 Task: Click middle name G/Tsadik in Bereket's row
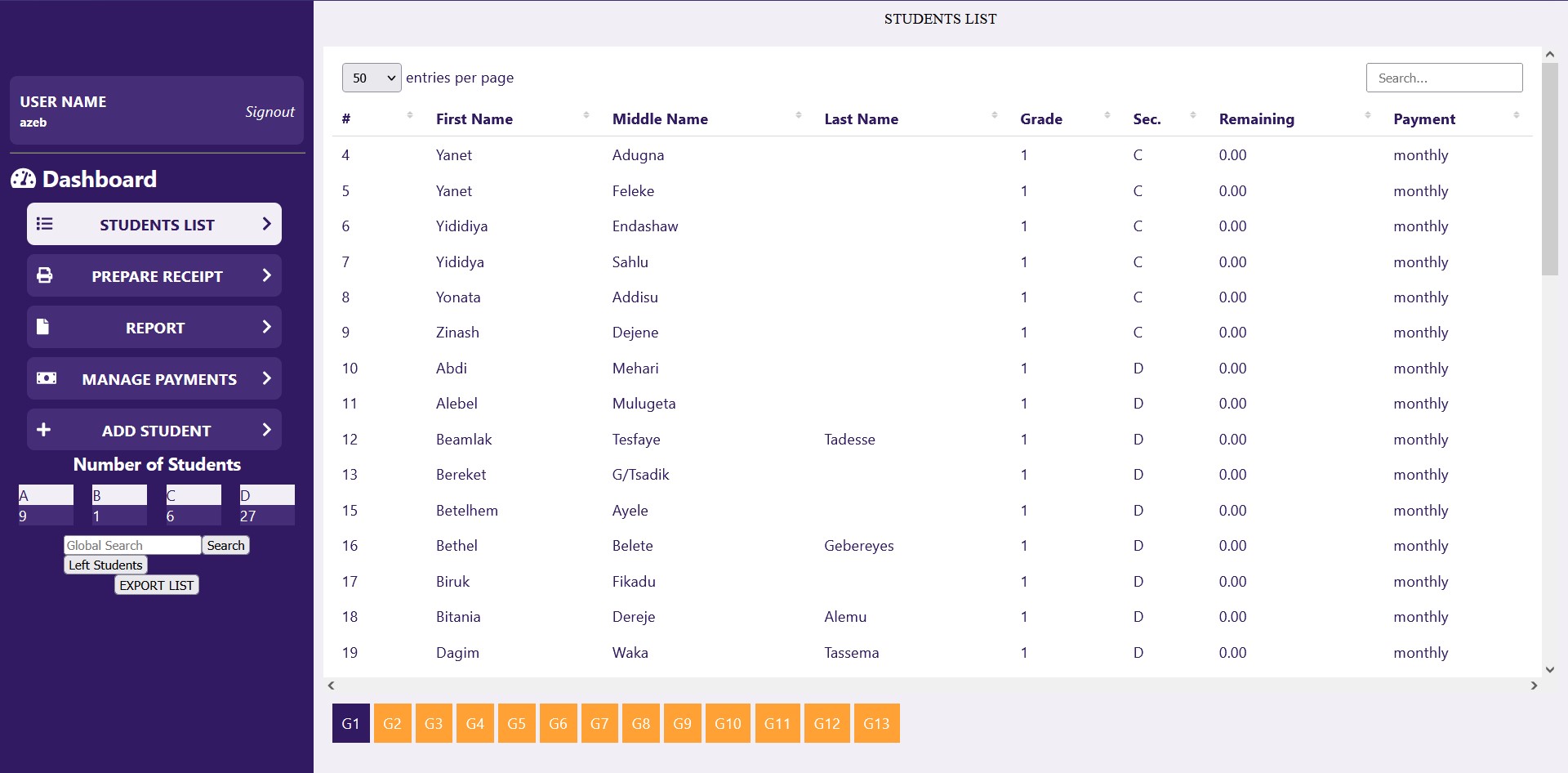click(x=641, y=475)
